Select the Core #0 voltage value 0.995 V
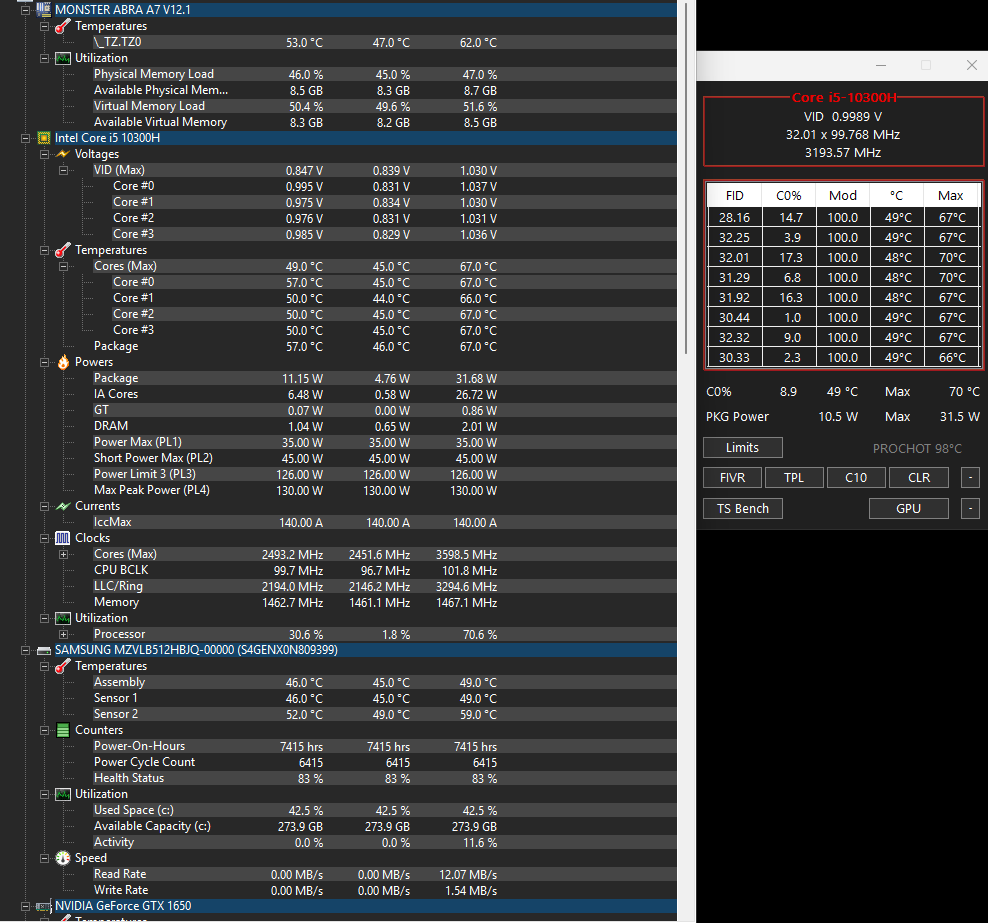The width and height of the screenshot is (988, 923). [x=304, y=186]
